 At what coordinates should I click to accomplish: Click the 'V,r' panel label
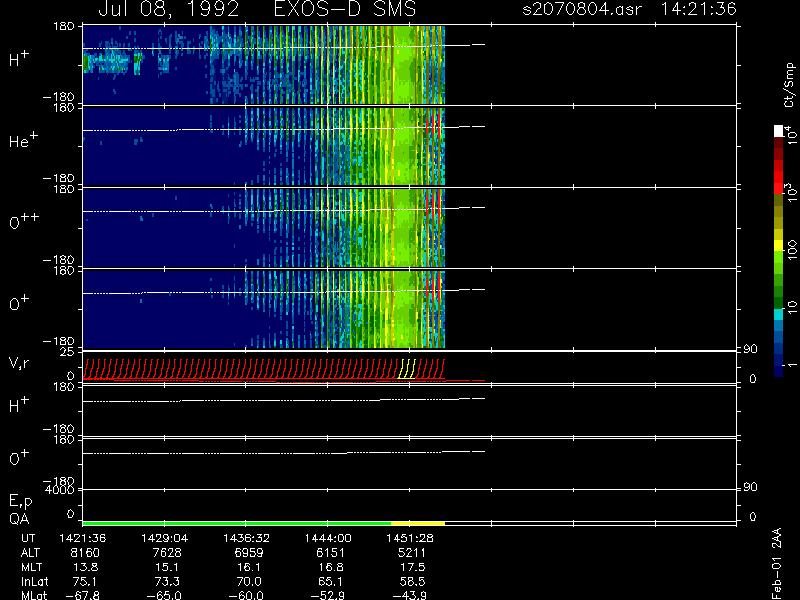point(19,363)
